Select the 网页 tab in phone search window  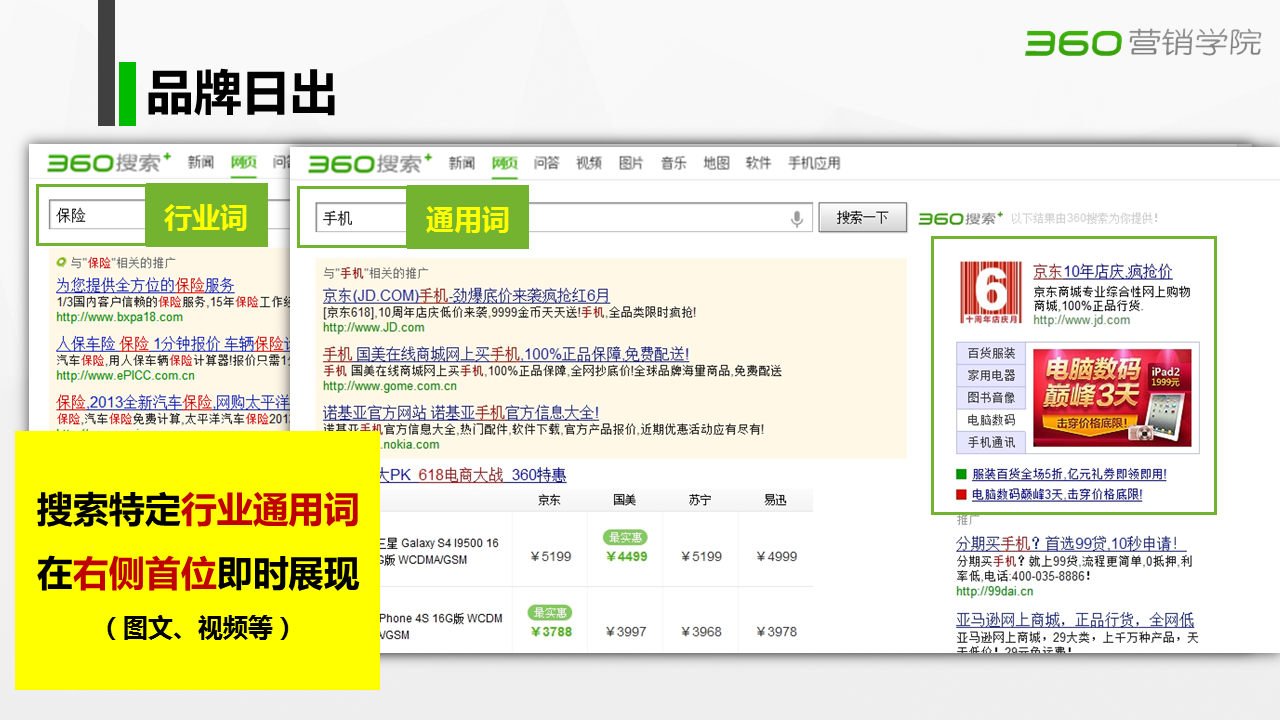click(505, 163)
